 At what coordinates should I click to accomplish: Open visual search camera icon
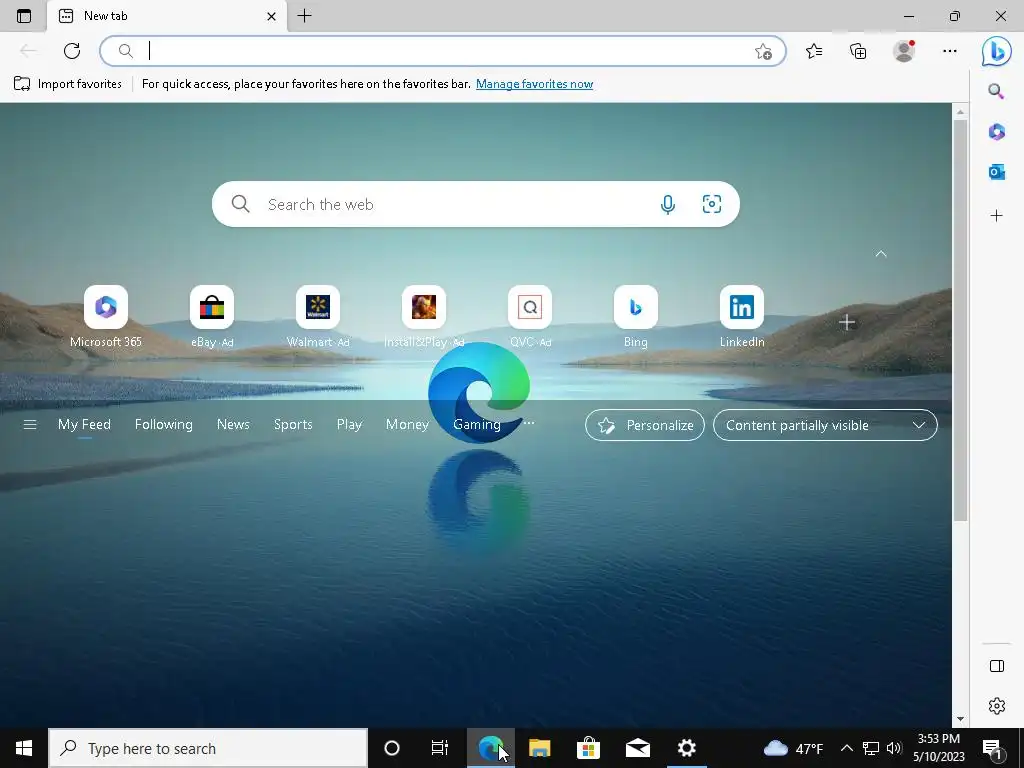[712, 204]
